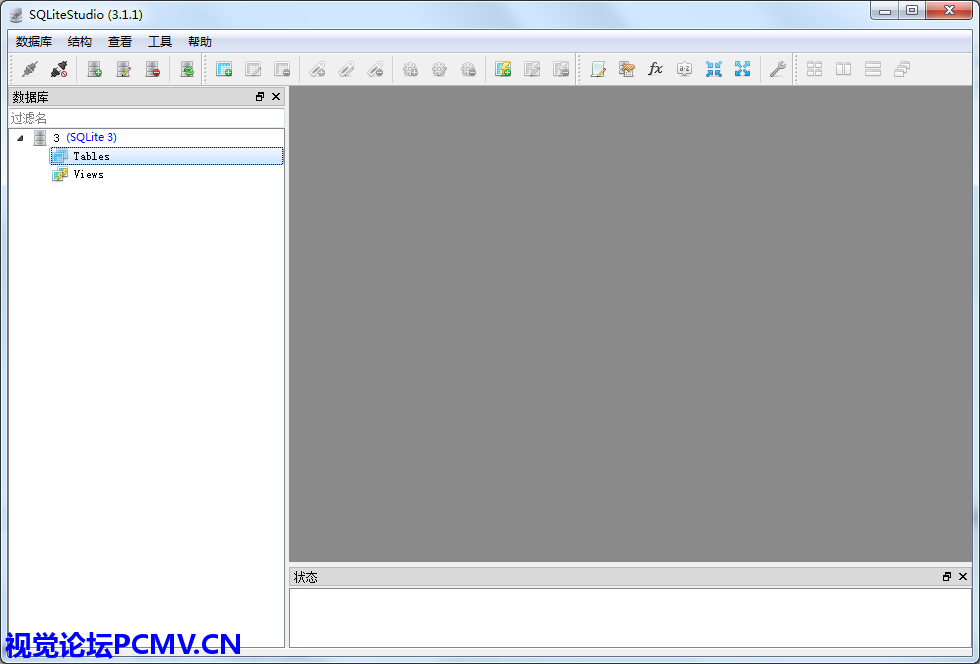Click the create trigger icon

coord(410,69)
